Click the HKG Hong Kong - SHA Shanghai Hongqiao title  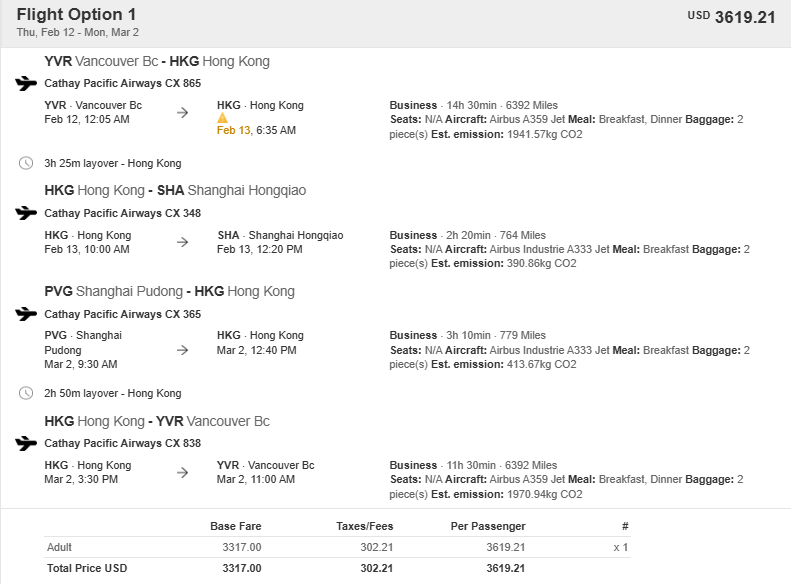(x=175, y=190)
